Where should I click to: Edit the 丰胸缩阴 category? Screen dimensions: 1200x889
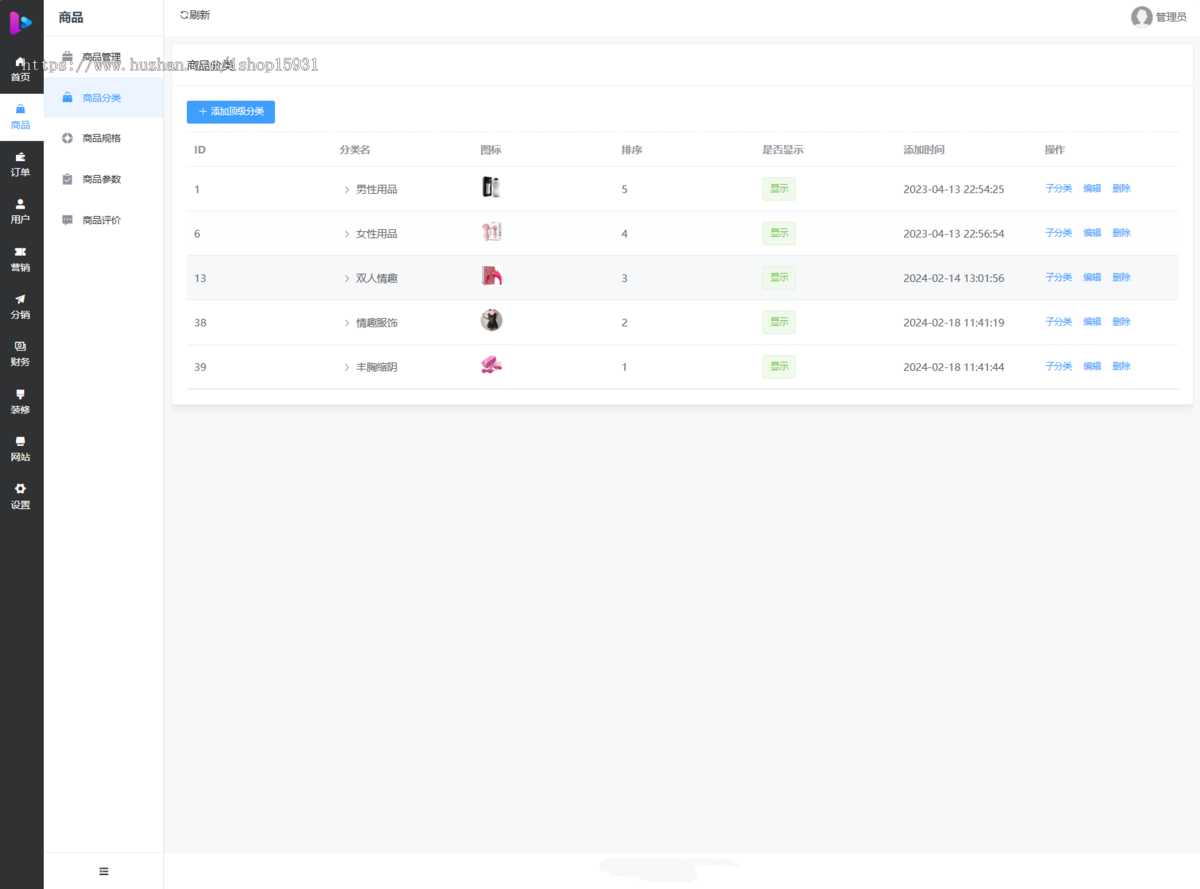[x=1092, y=366]
